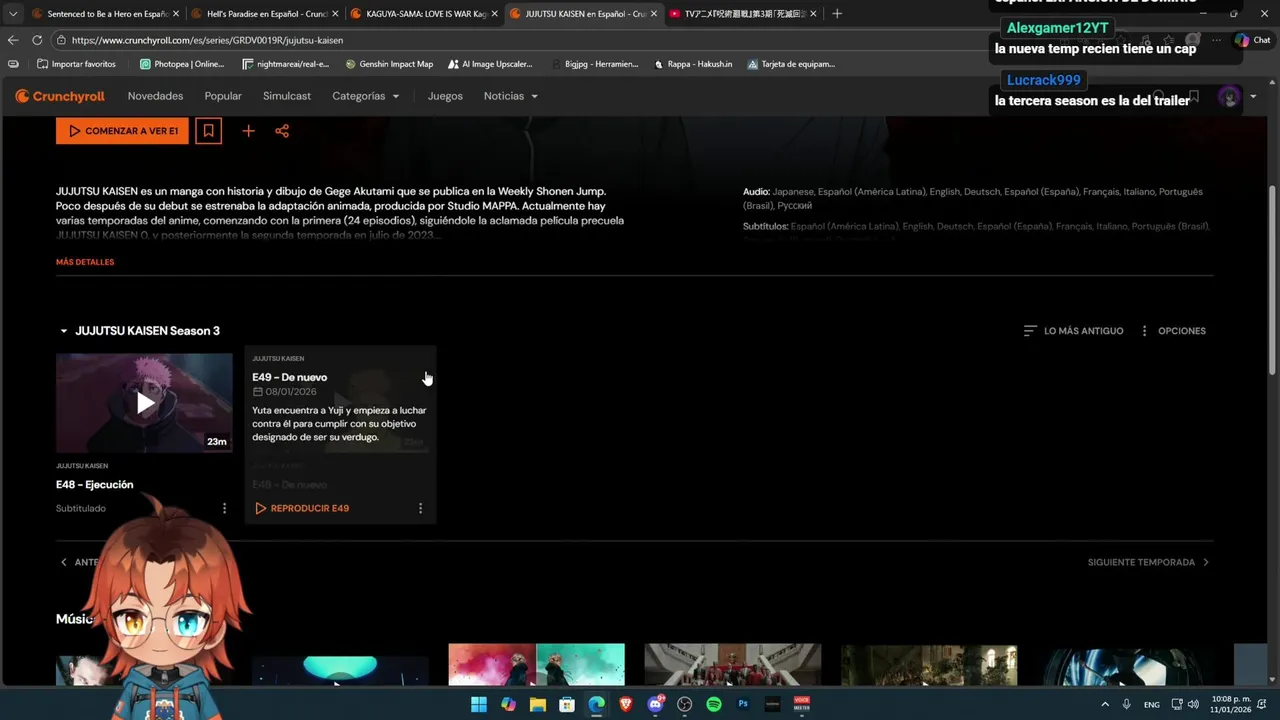
Task: Open Bigjpg bookmark
Action: pyautogui.click(x=594, y=64)
